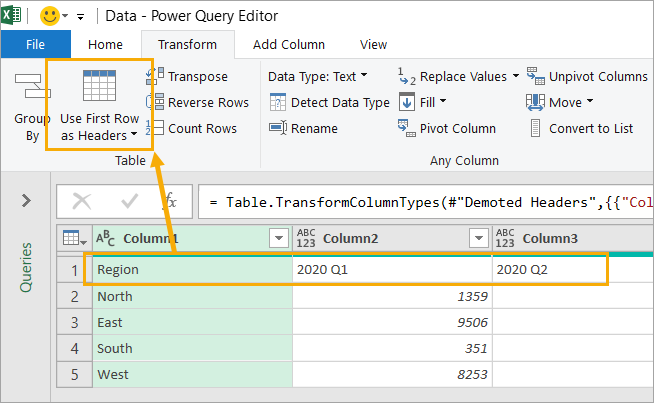Expand the Replace Values dropdown arrow
This screenshot has width=654, height=403.
(516, 76)
